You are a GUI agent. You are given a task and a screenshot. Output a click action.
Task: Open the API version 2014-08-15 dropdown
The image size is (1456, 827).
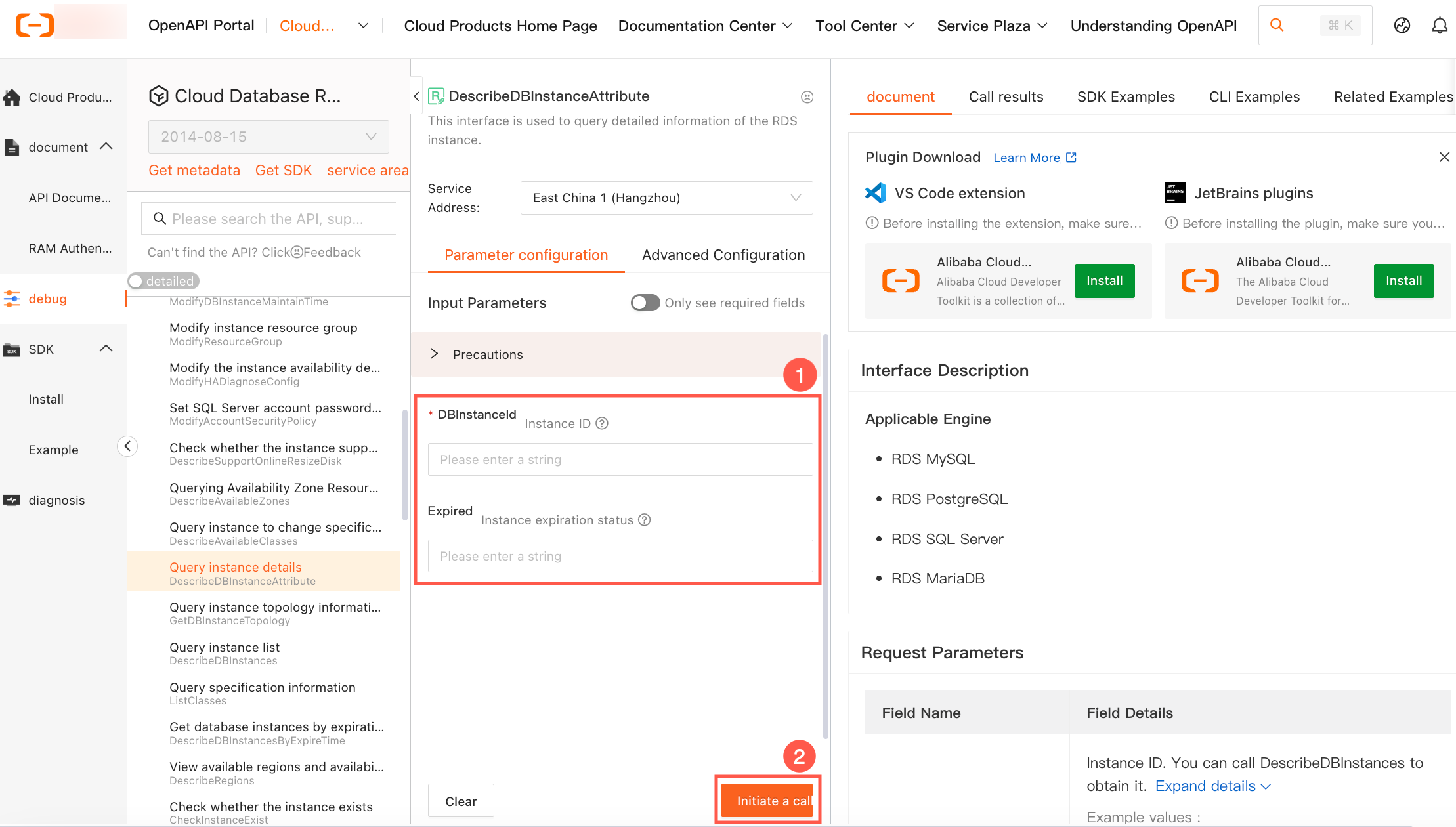(x=268, y=137)
